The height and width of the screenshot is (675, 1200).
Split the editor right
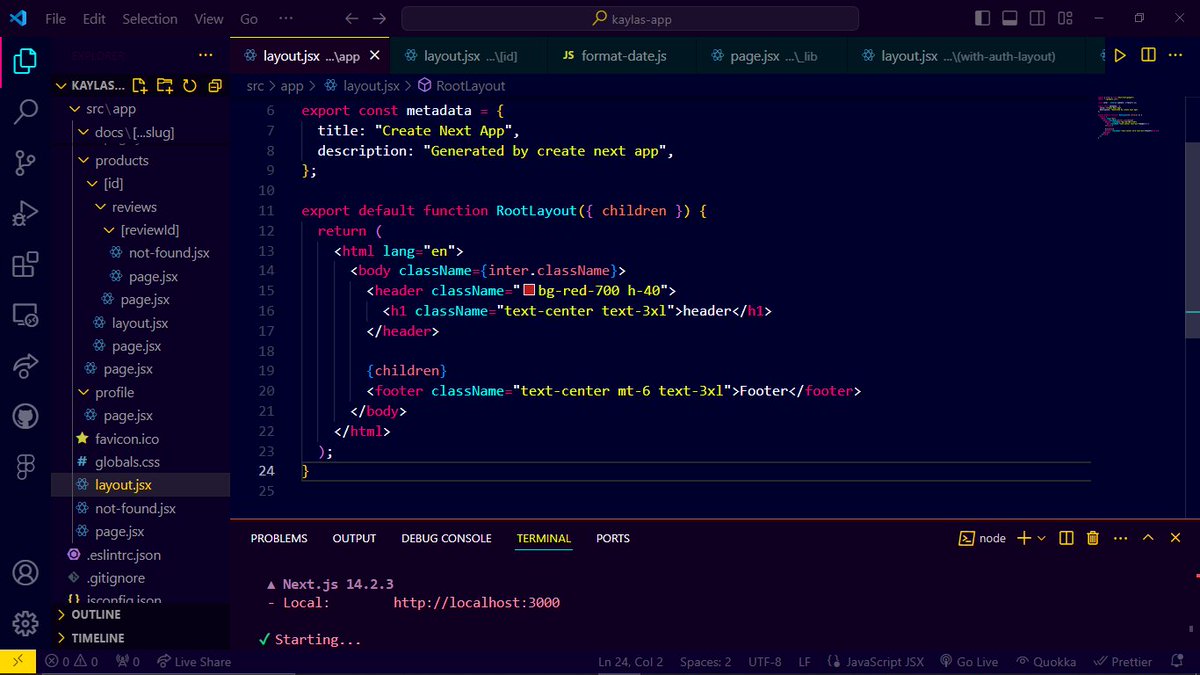(x=1148, y=56)
